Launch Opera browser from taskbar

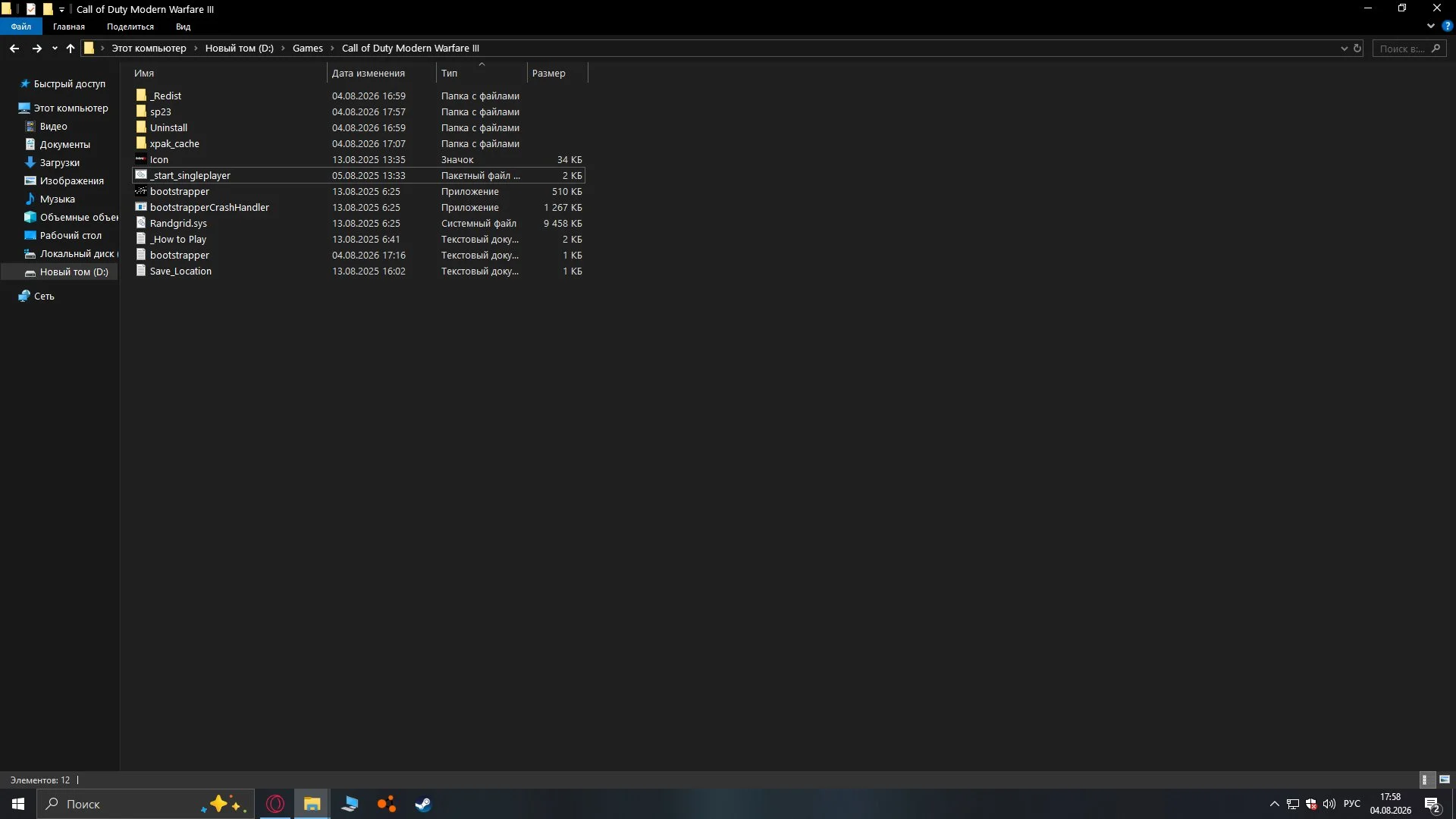275,804
